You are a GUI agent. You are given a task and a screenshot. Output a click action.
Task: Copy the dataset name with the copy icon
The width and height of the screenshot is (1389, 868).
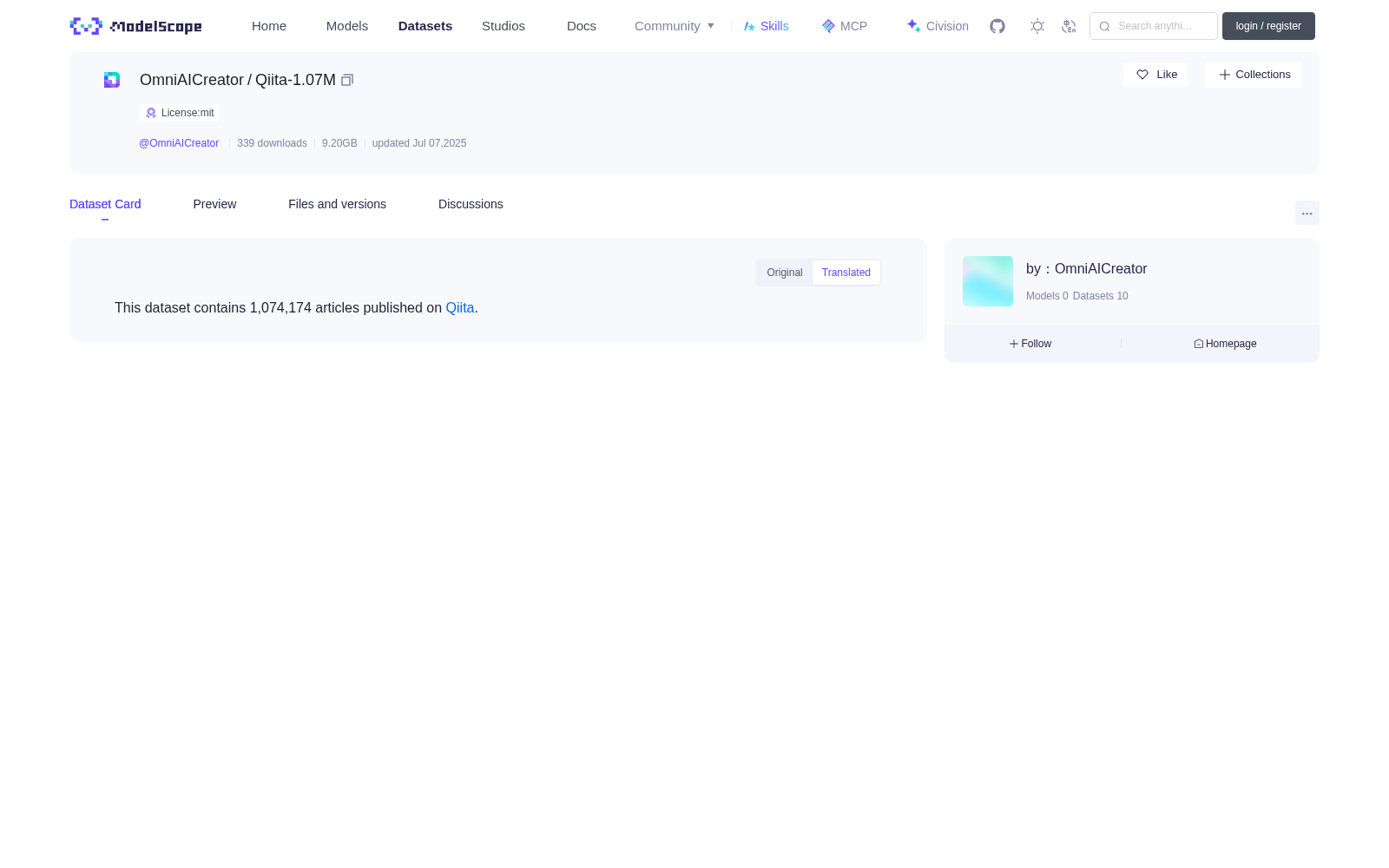[x=347, y=80]
